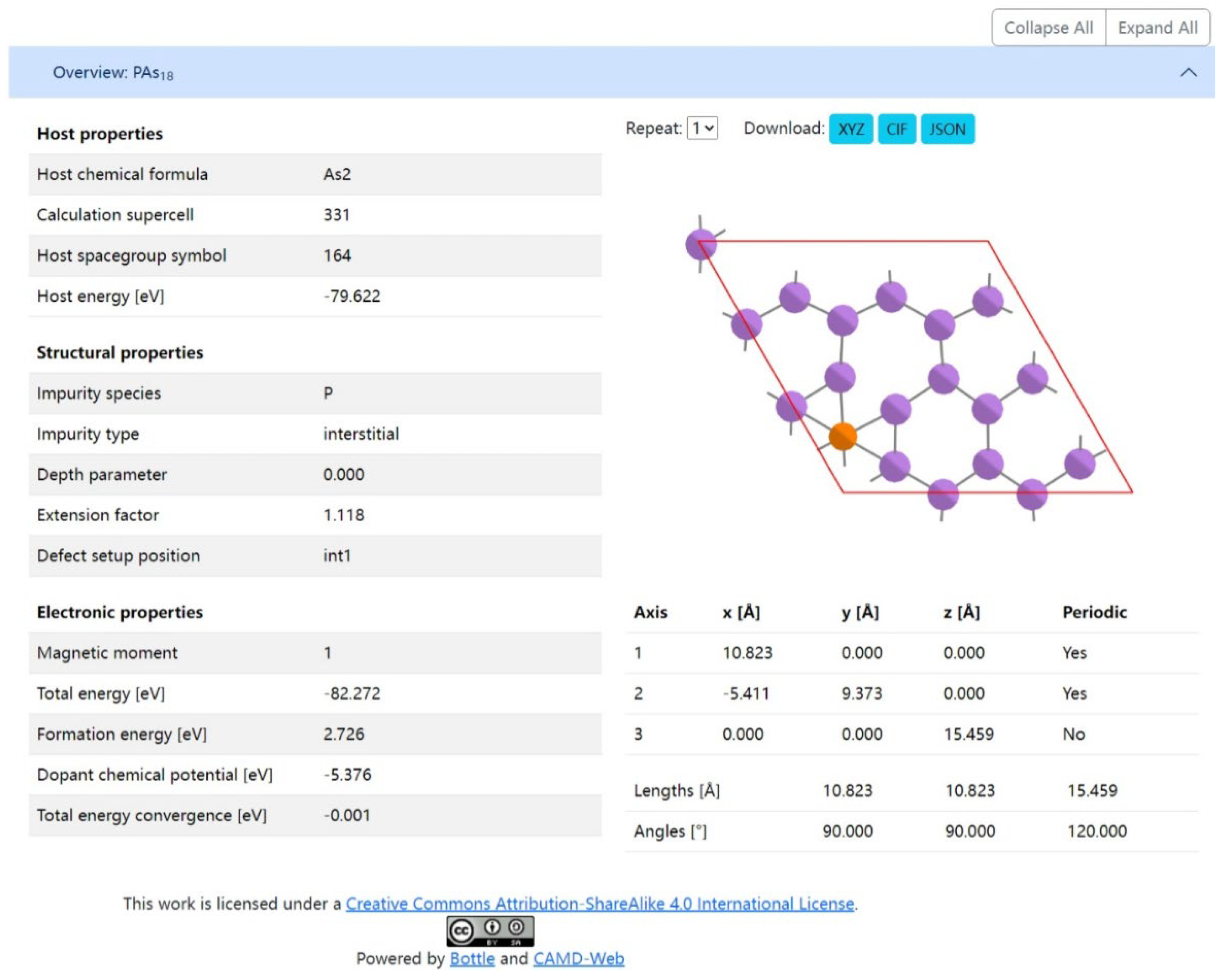This screenshot has width=1223, height=980.
Task: Open Creative Commons Attribution-ShareAlike license link
Action: point(599,903)
